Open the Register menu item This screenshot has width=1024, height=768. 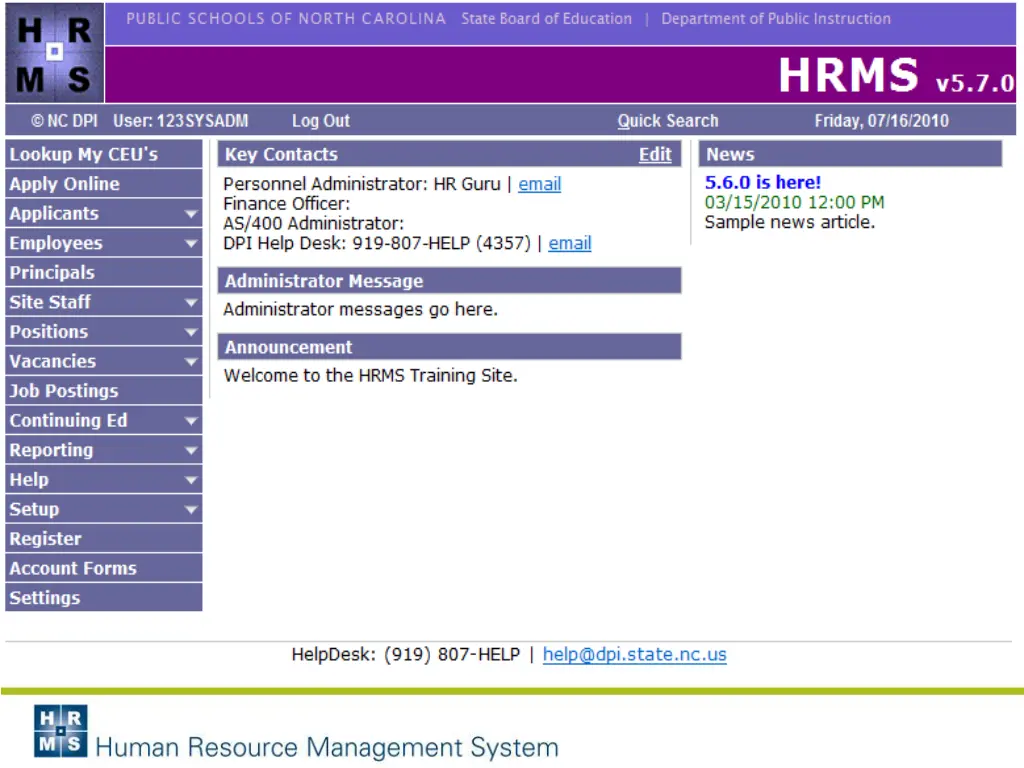click(104, 539)
